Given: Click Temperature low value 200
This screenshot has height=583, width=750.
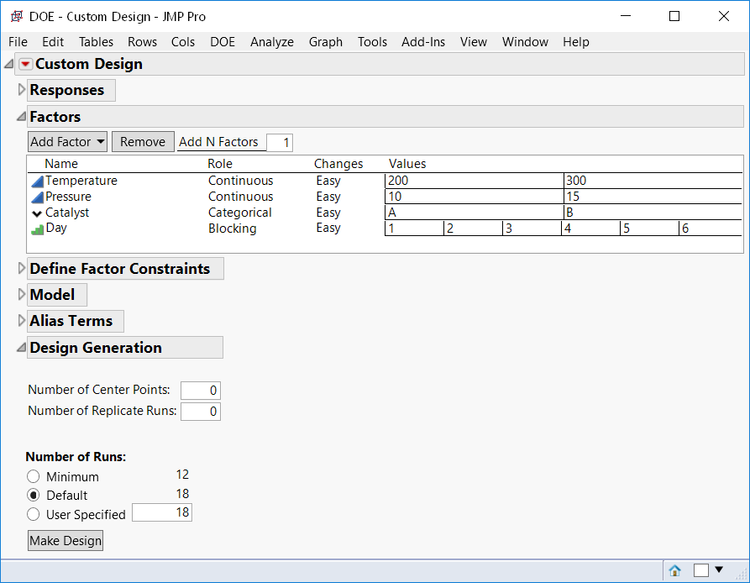Looking at the screenshot, I should [474, 181].
